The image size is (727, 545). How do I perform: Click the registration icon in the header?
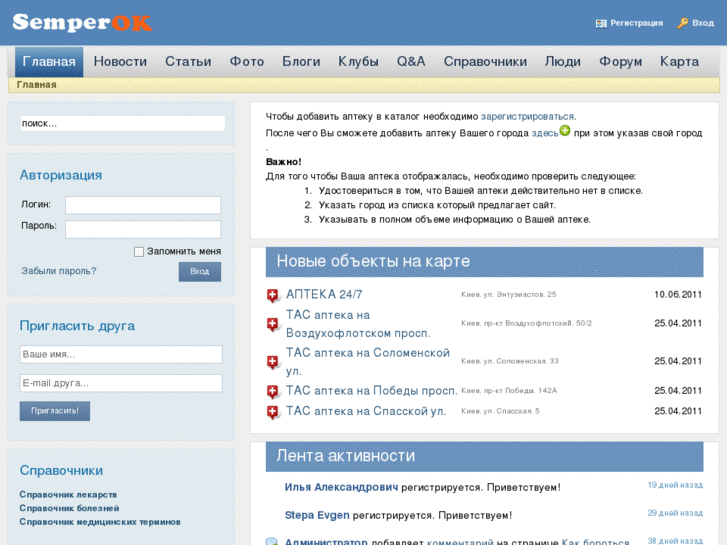pyautogui.click(x=601, y=23)
